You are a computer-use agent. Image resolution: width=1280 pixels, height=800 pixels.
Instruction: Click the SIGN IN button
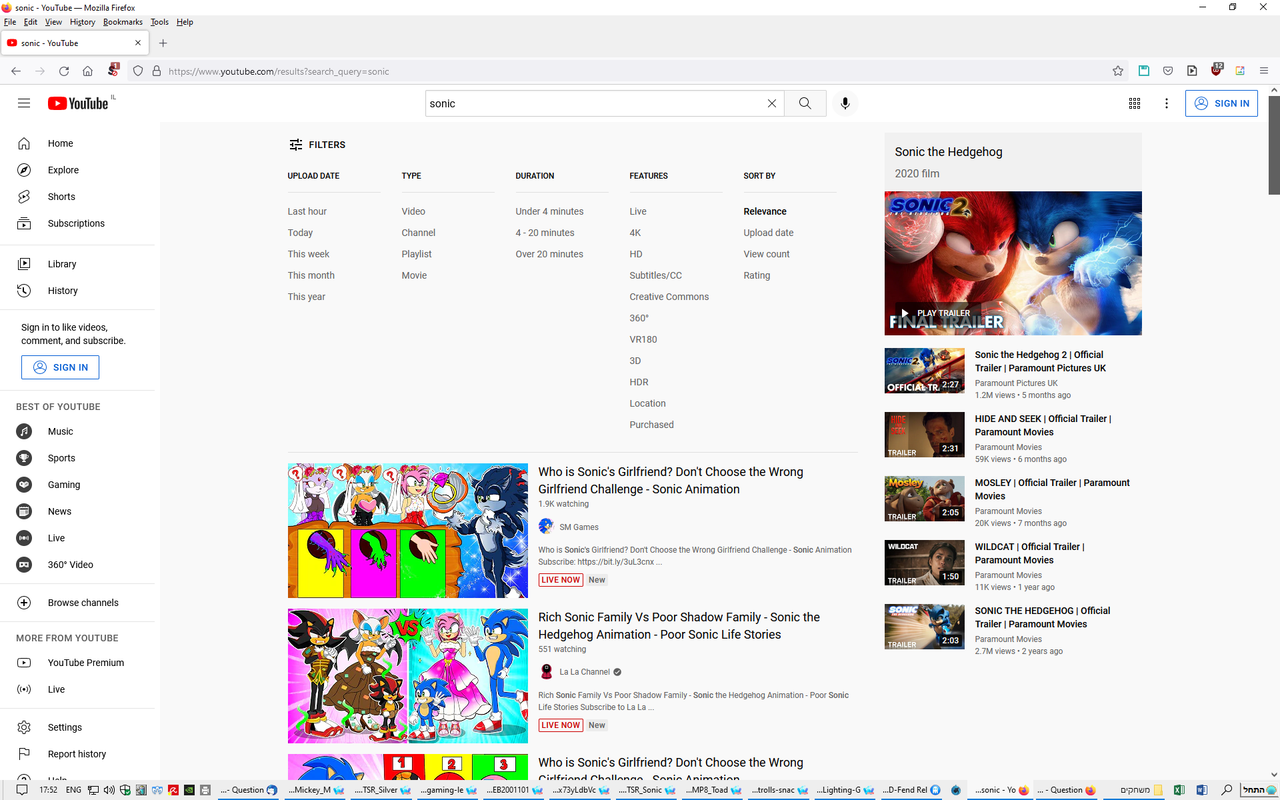click(1221, 103)
